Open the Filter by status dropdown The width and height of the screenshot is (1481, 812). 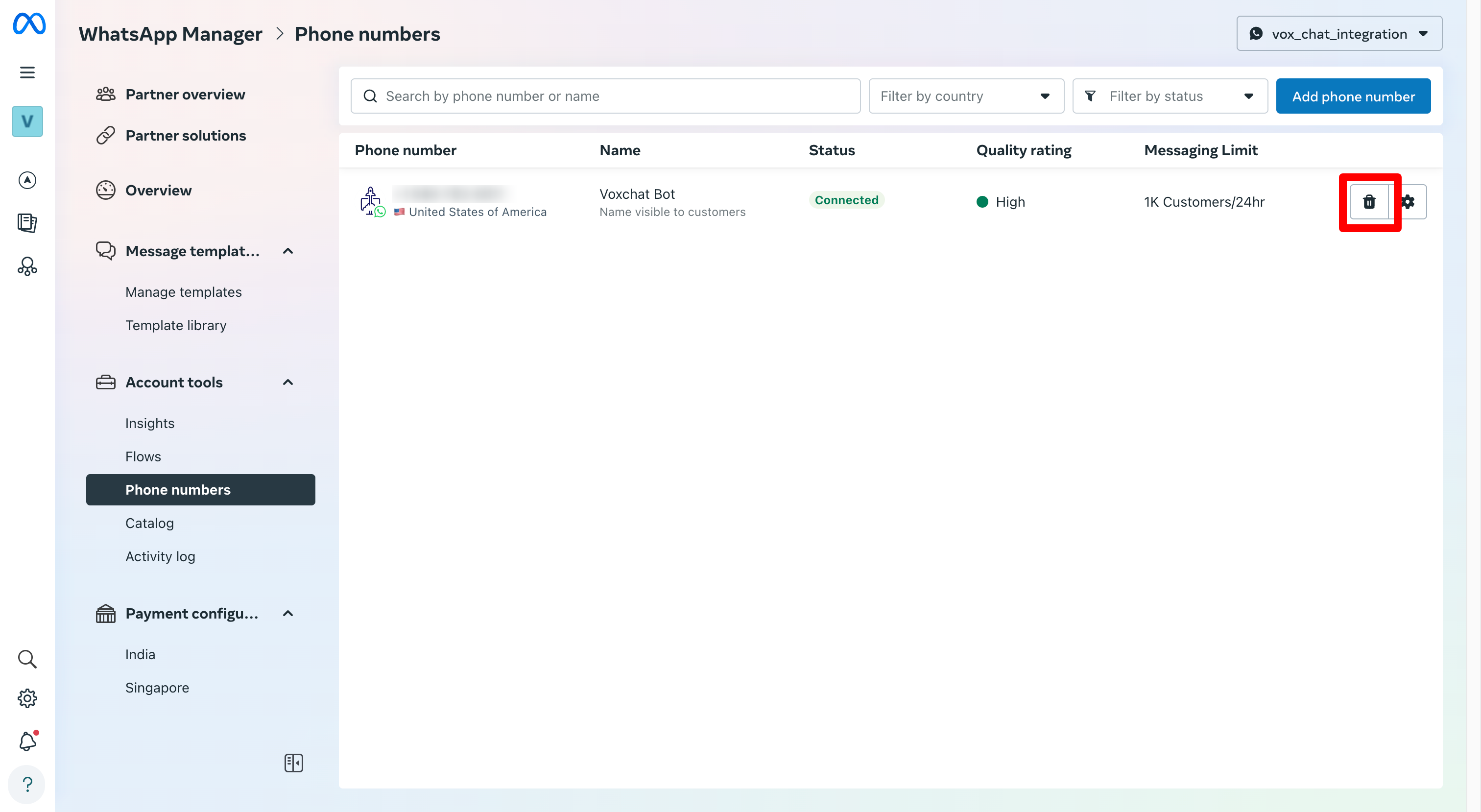1170,96
